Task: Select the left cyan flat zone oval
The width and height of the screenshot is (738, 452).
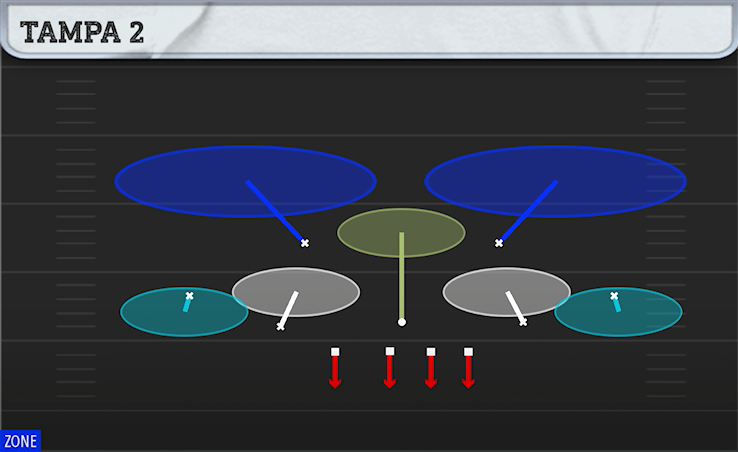Action: click(184, 312)
